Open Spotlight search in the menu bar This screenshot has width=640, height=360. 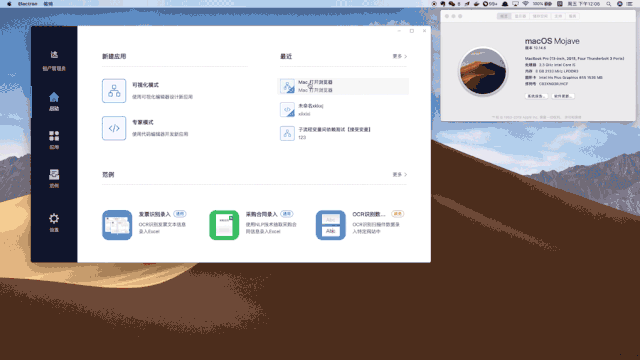(x=609, y=4)
